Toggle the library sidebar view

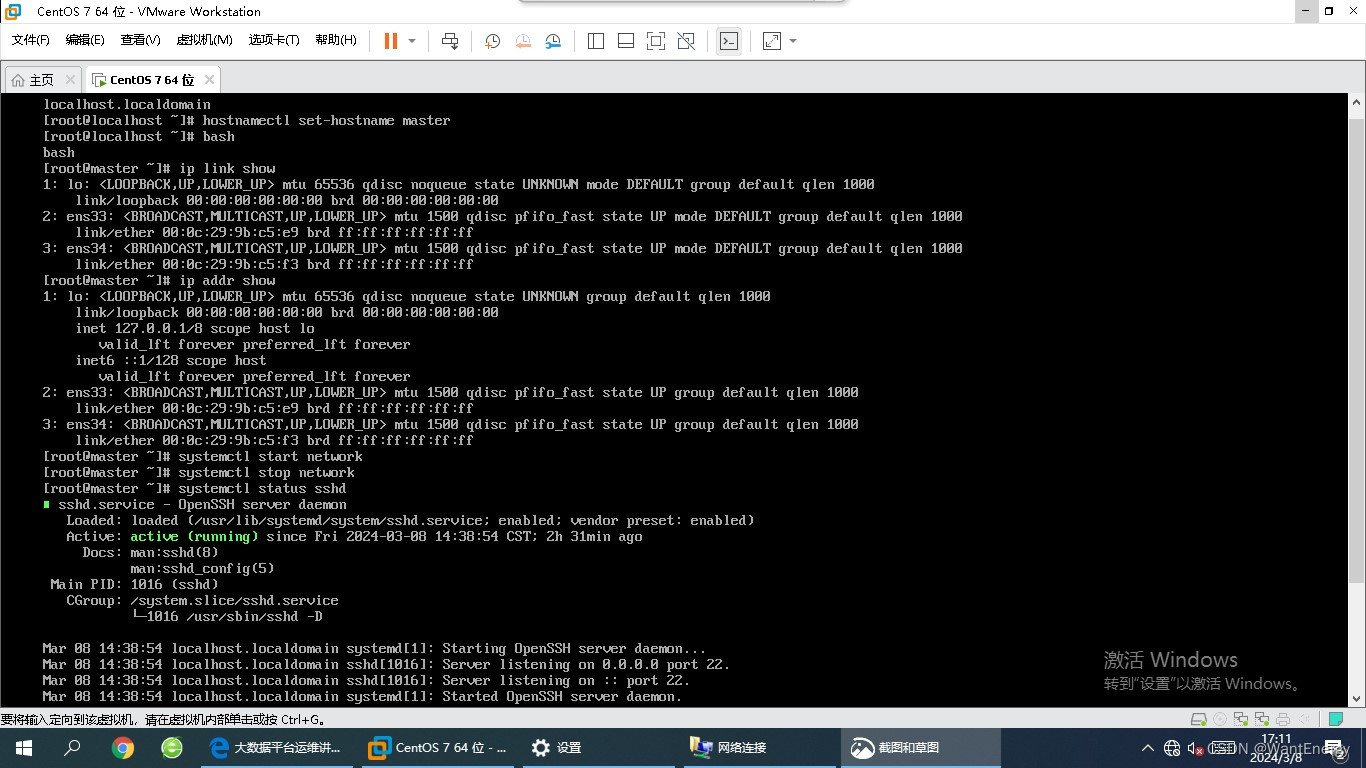coord(596,41)
